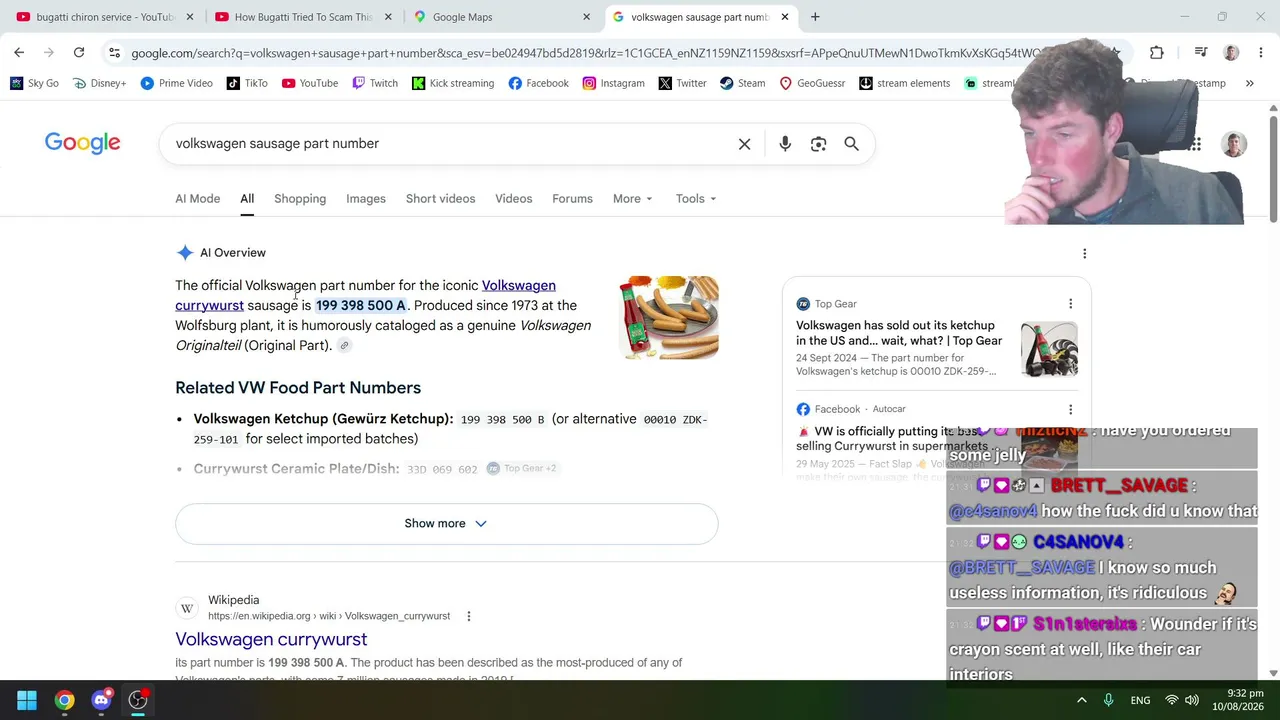The image size is (1280, 720).
Task: Clear the search query with the X
Action: tap(744, 144)
